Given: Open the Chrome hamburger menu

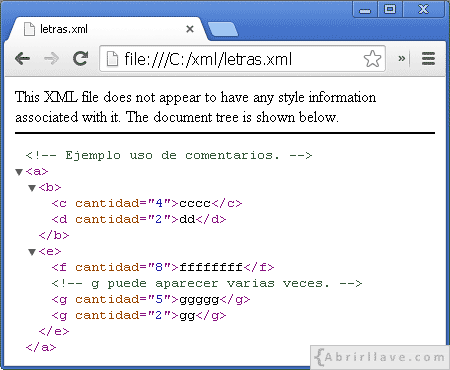Looking at the screenshot, I should coord(428,59).
